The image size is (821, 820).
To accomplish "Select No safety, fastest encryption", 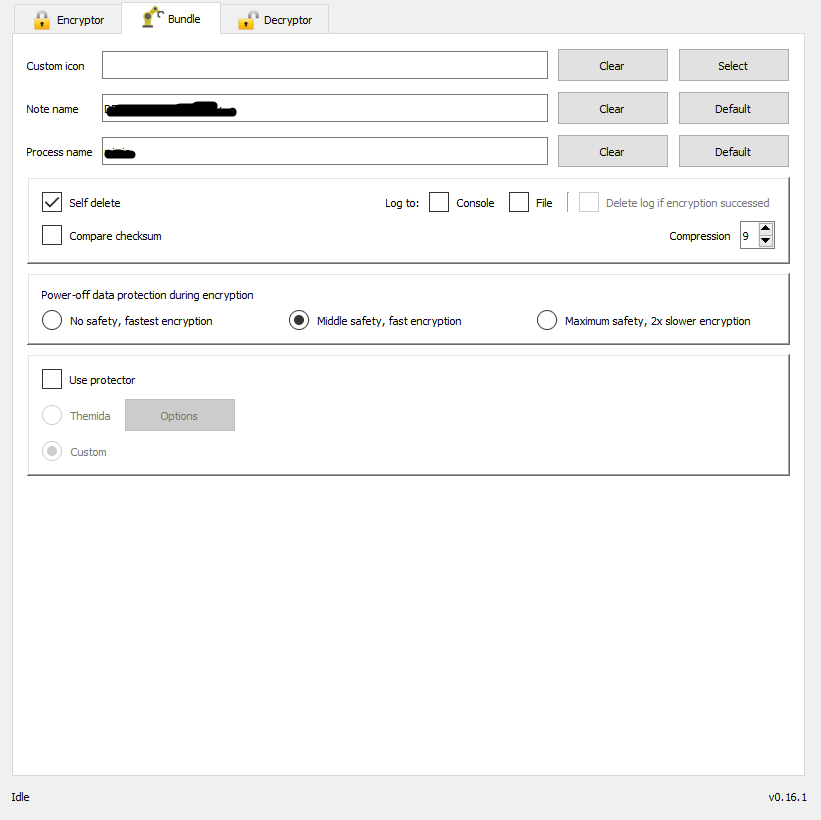I will (x=52, y=321).
